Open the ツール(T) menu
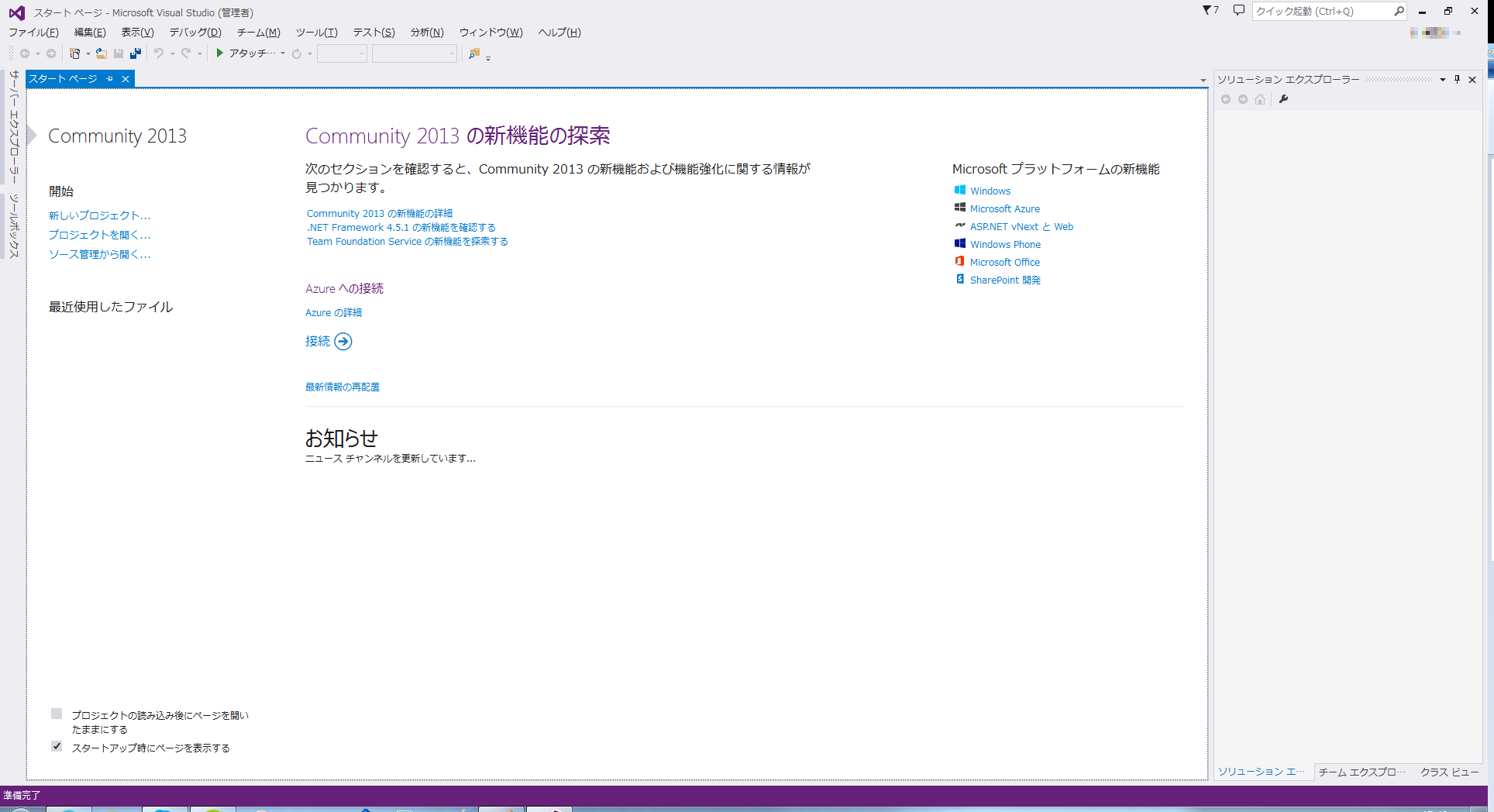This screenshot has height=812, width=1494. (x=316, y=33)
